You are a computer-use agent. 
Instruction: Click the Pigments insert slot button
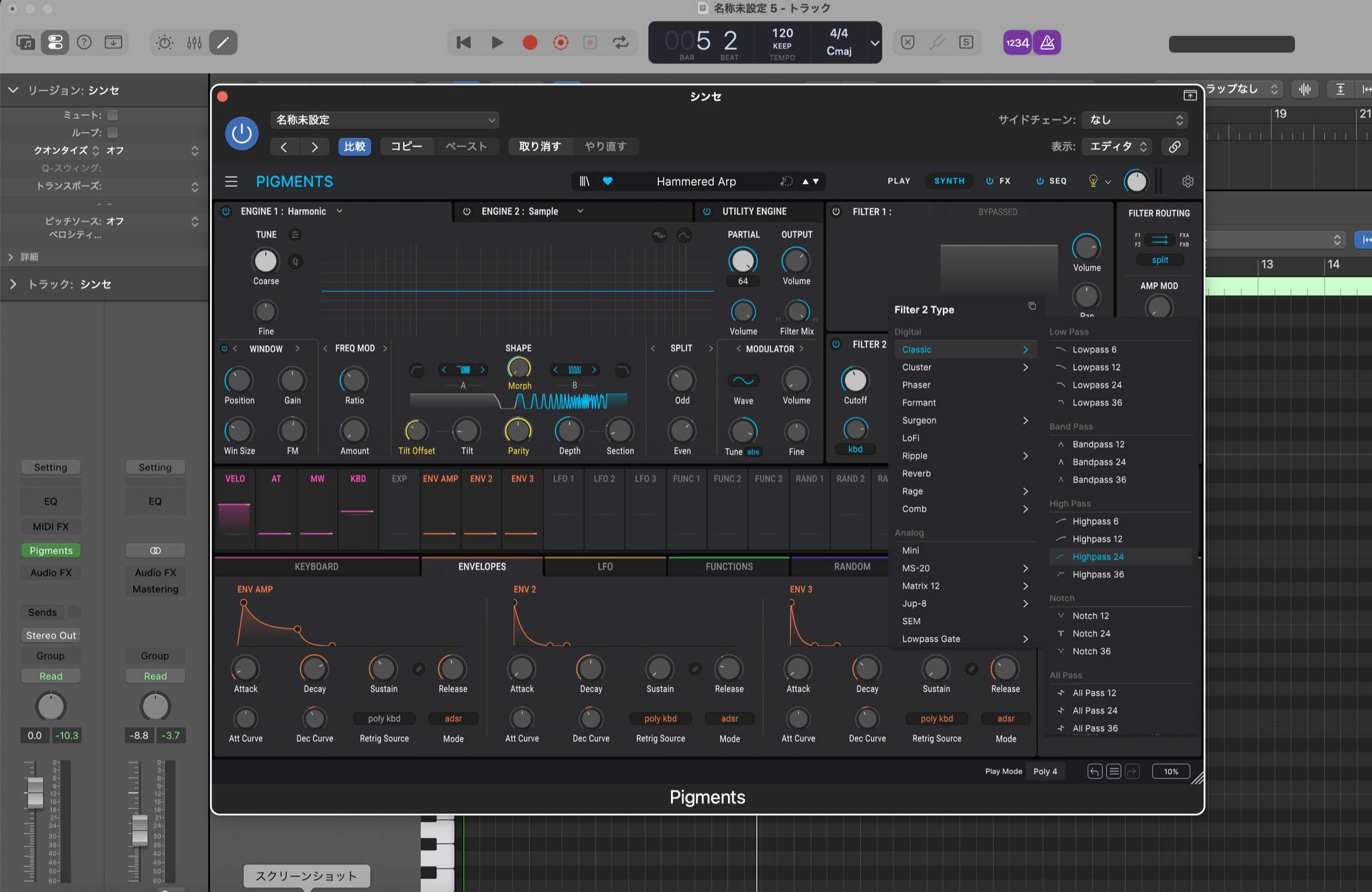51,550
